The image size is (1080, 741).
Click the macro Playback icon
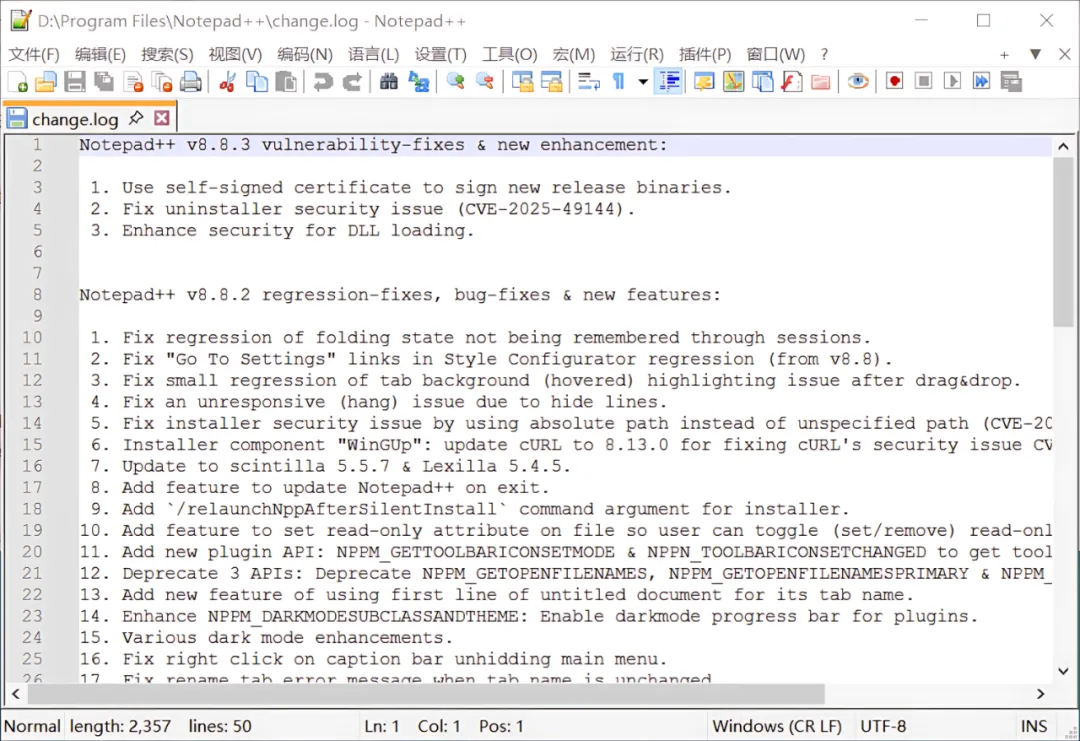click(x=953, y=82)
